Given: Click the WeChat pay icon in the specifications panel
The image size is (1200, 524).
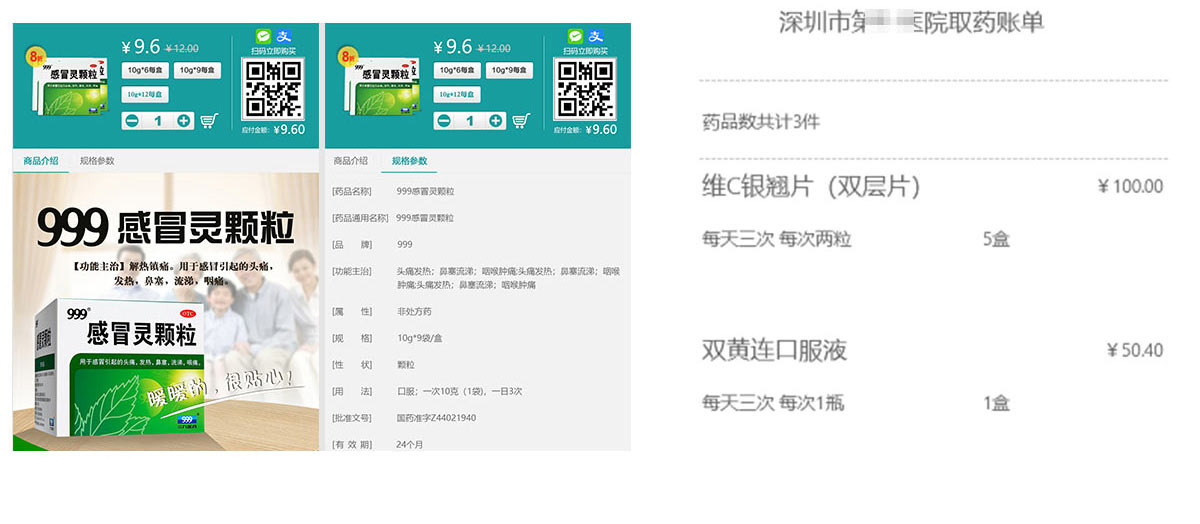Looking at the screenshot, I should coord(576,35).
